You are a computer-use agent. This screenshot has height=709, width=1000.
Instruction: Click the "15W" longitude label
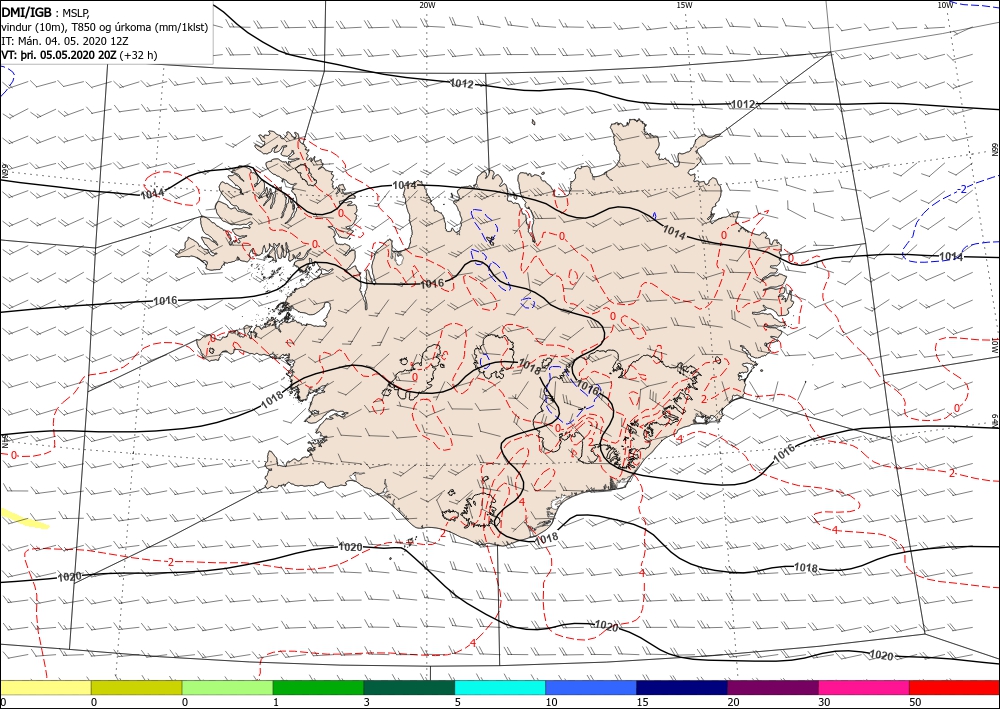click(684, 5)
